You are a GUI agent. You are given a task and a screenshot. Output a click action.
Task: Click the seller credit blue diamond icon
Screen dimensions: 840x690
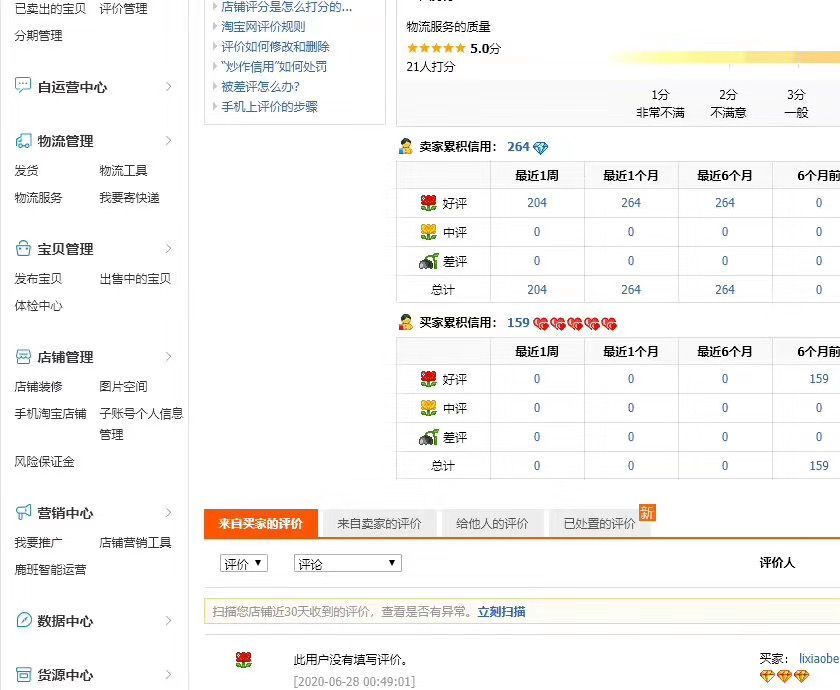coord(541,147)
